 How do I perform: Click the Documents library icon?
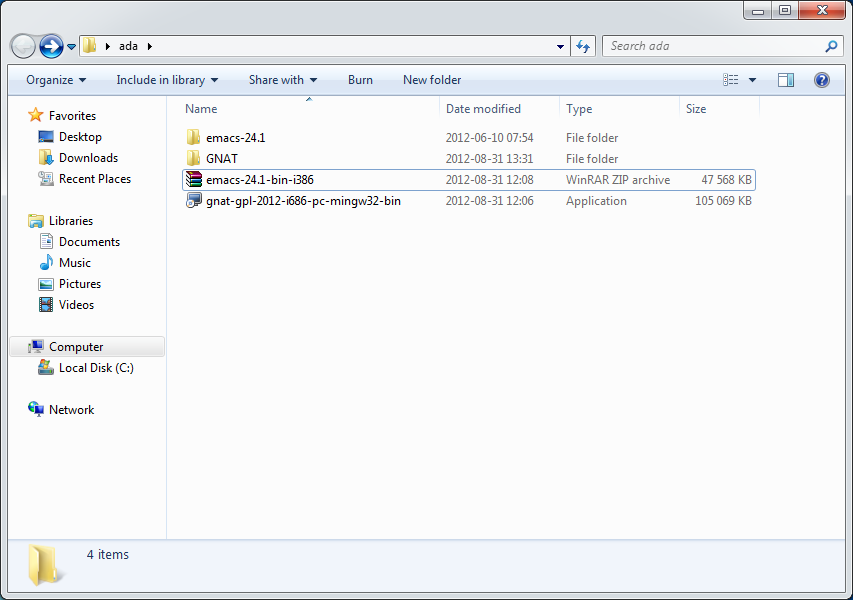46,241
